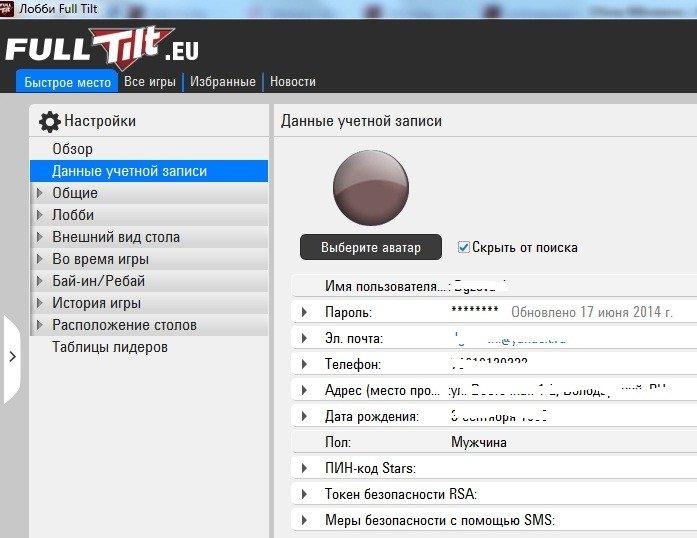Select 'Обзор' in settings list
Screen dimensions: 697x538
click(72, 149)
